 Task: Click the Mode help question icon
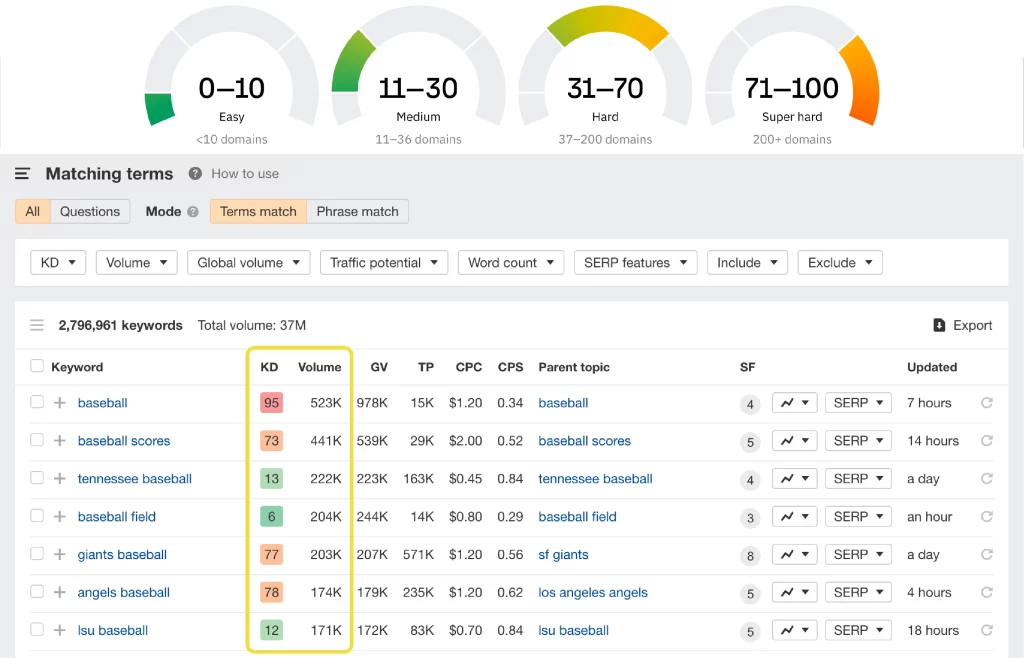coord(193,212)
